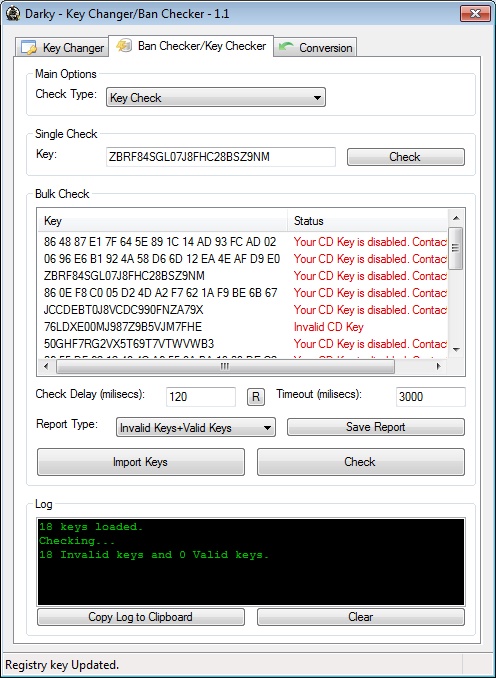
Task: Click the Check Delay value field
Action: click(201, 397)
